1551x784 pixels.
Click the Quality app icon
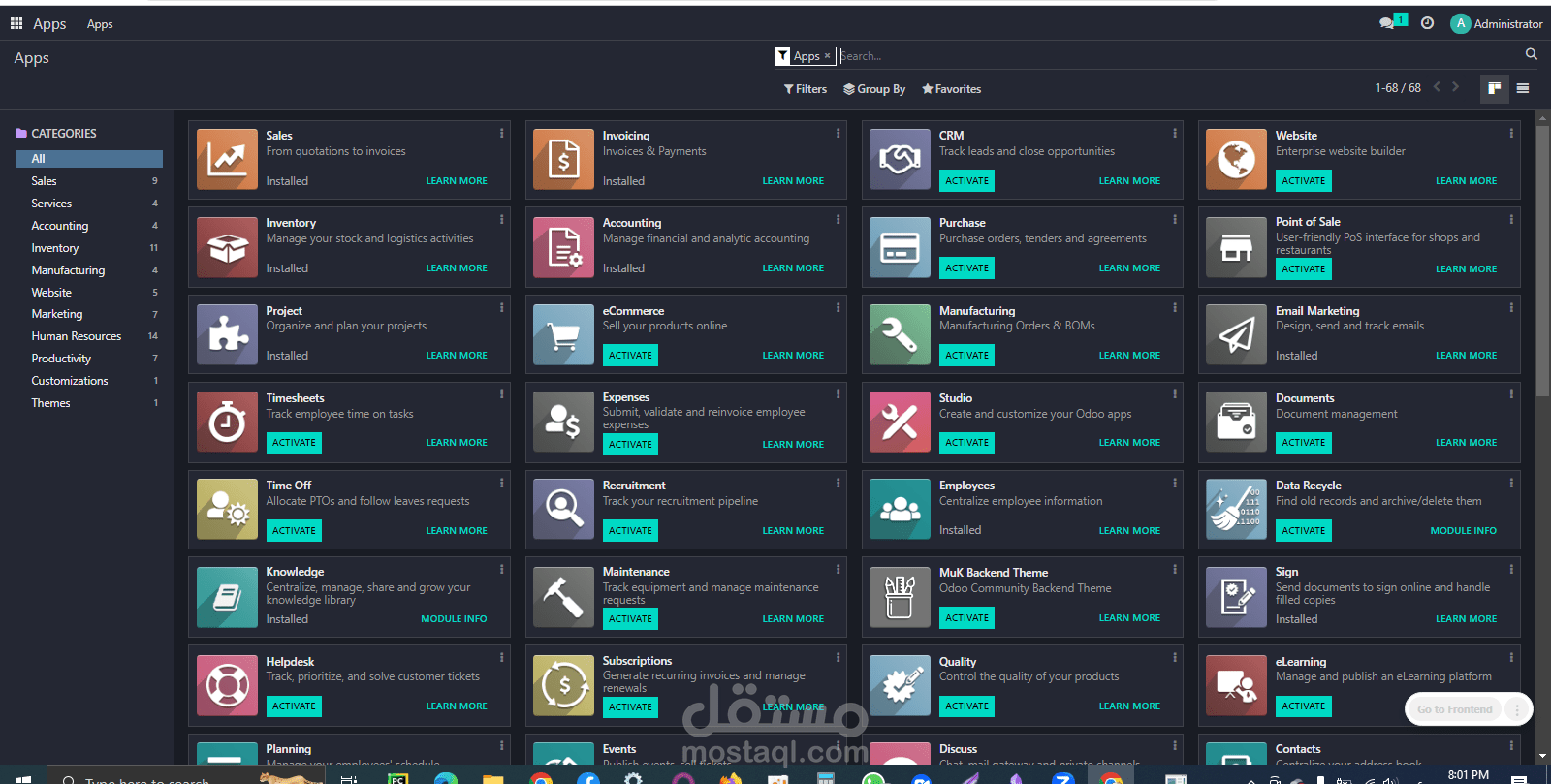[x=900, y=685]
